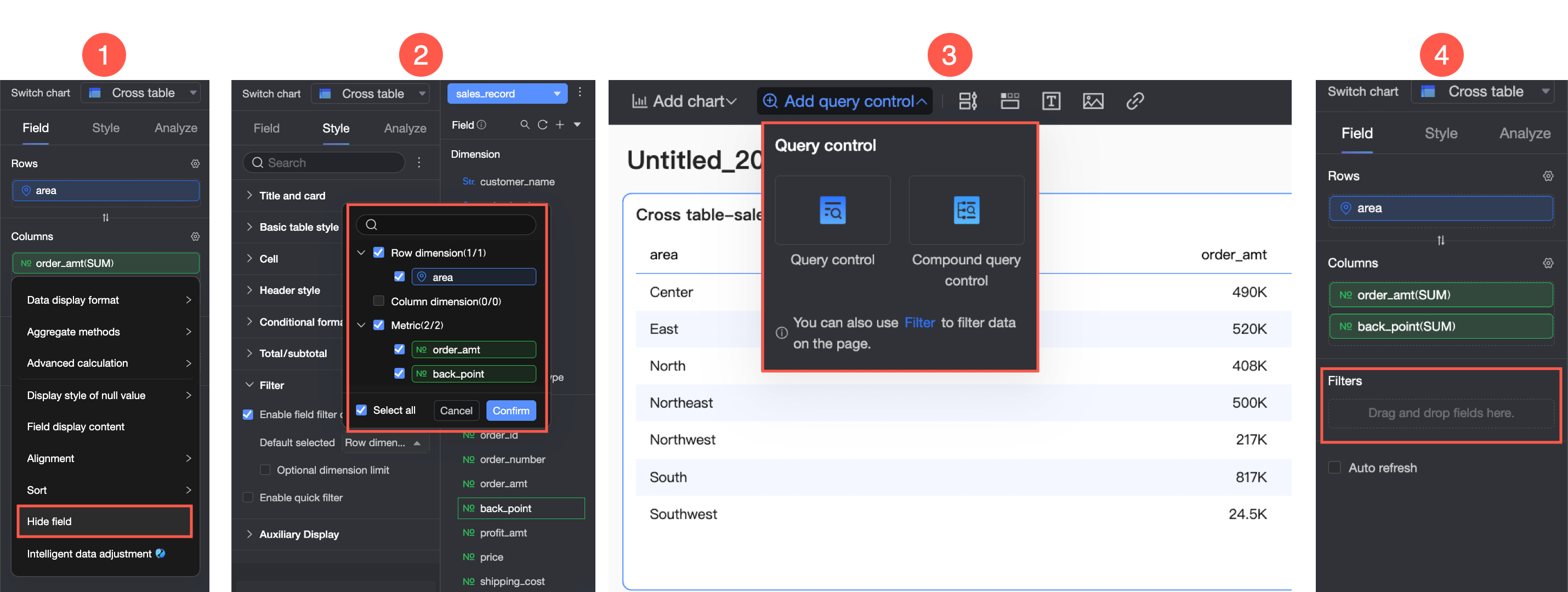Open the Rows settings gear in panel 1
Viewport: 1568px width, 592px height.
[x=195, y=164]
